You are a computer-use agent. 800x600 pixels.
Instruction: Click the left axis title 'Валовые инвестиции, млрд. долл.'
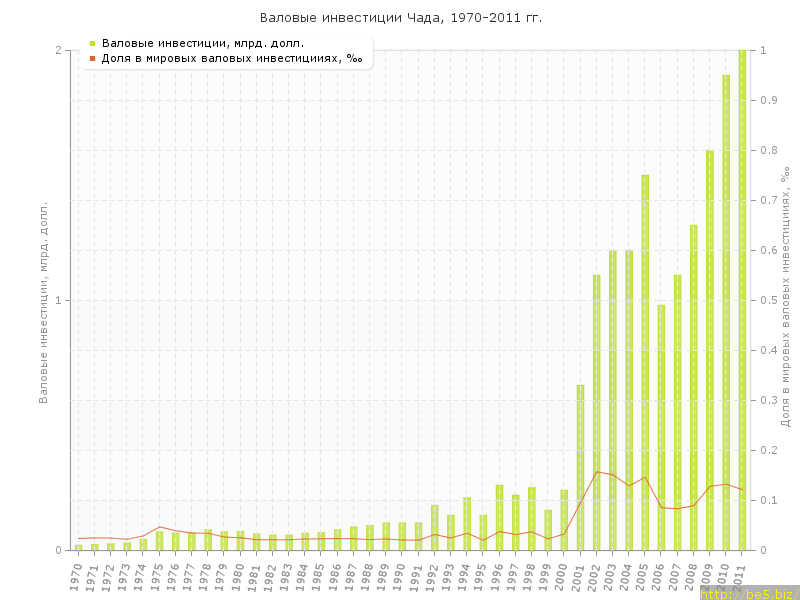tap(43, 300)
